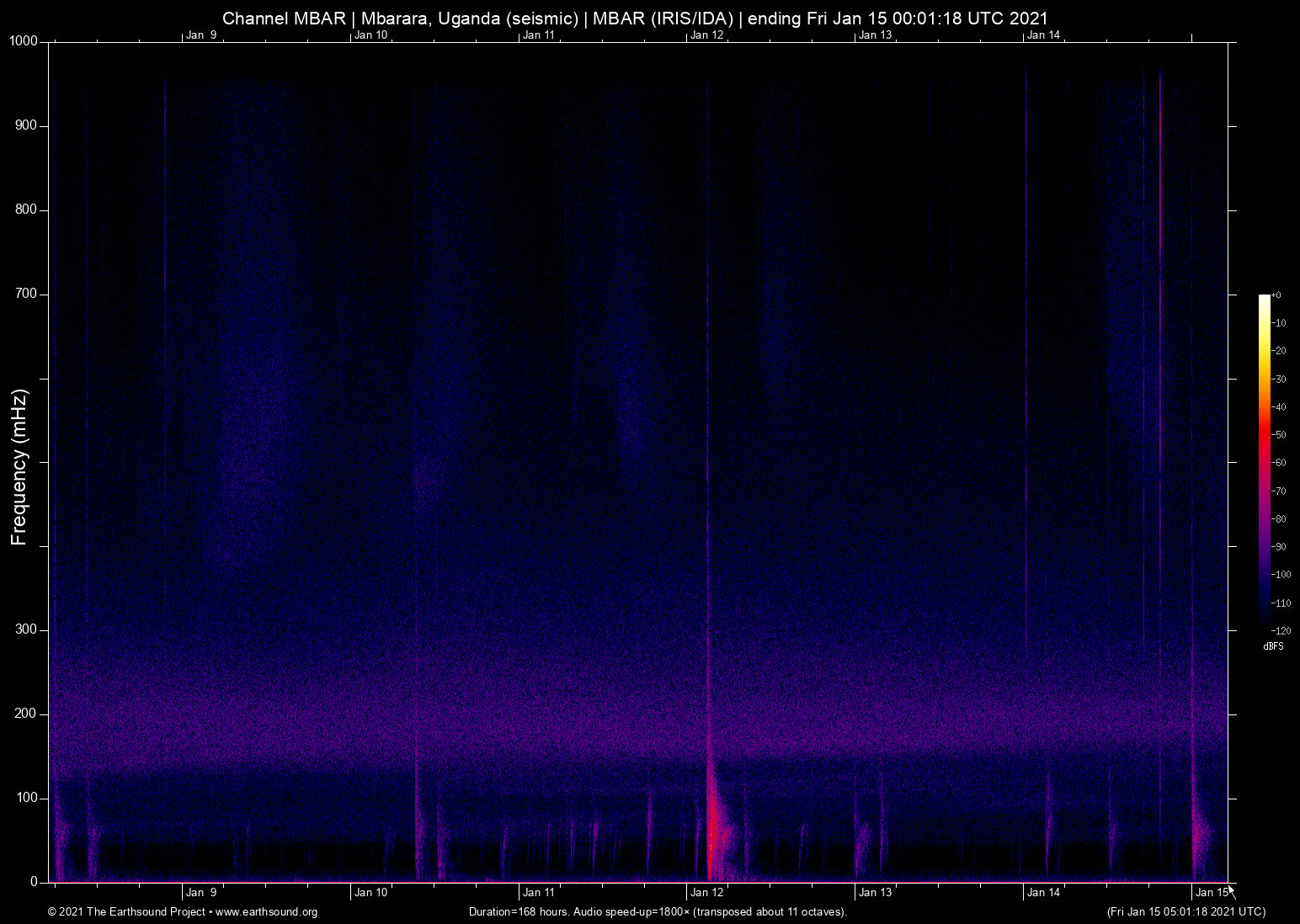The height and width of the screenshot is (924, 1300).
Task: Click the 'dBFS' unit label
Action: coord(1273,646)
